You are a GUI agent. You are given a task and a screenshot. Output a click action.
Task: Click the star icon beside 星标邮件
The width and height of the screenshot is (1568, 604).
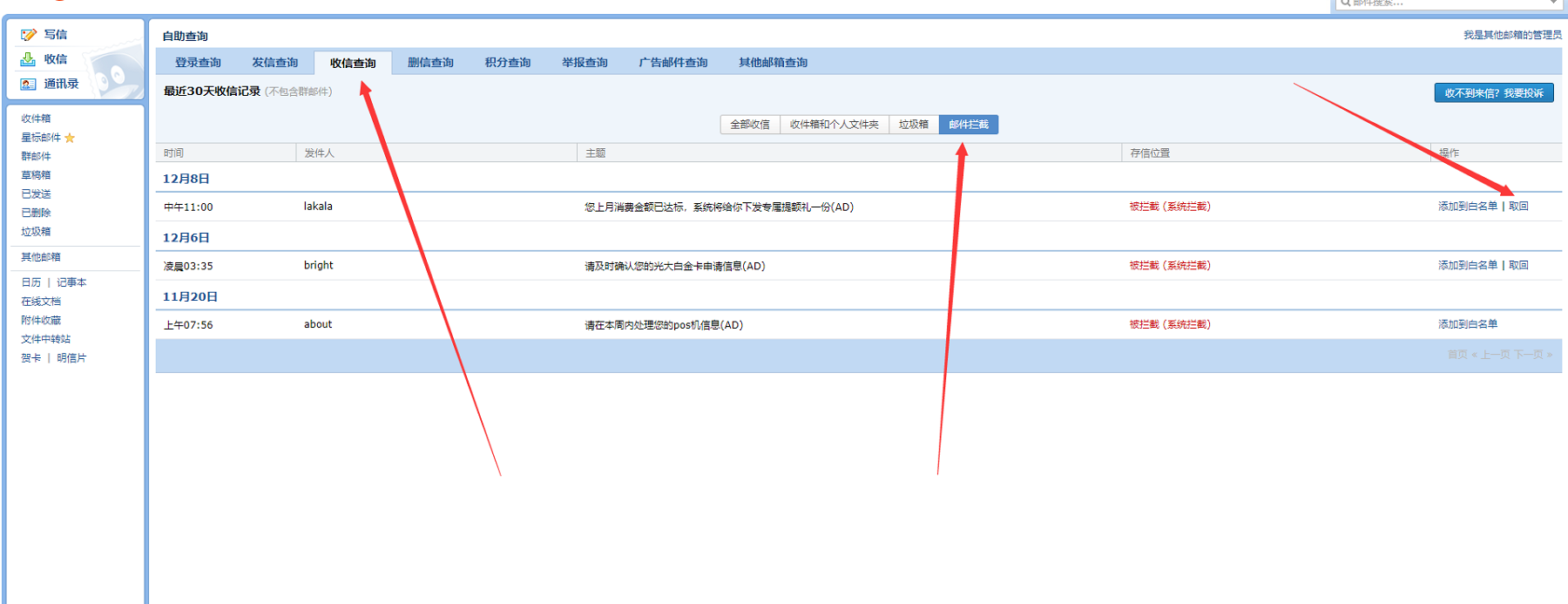70,138
